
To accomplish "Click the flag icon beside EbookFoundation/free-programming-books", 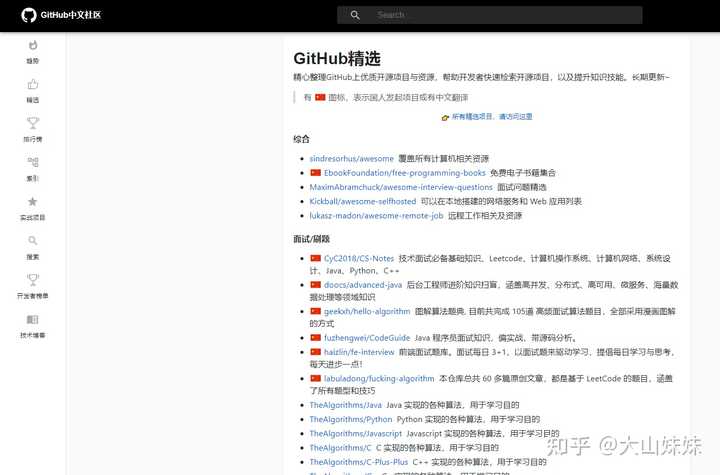I will point(315,173).
